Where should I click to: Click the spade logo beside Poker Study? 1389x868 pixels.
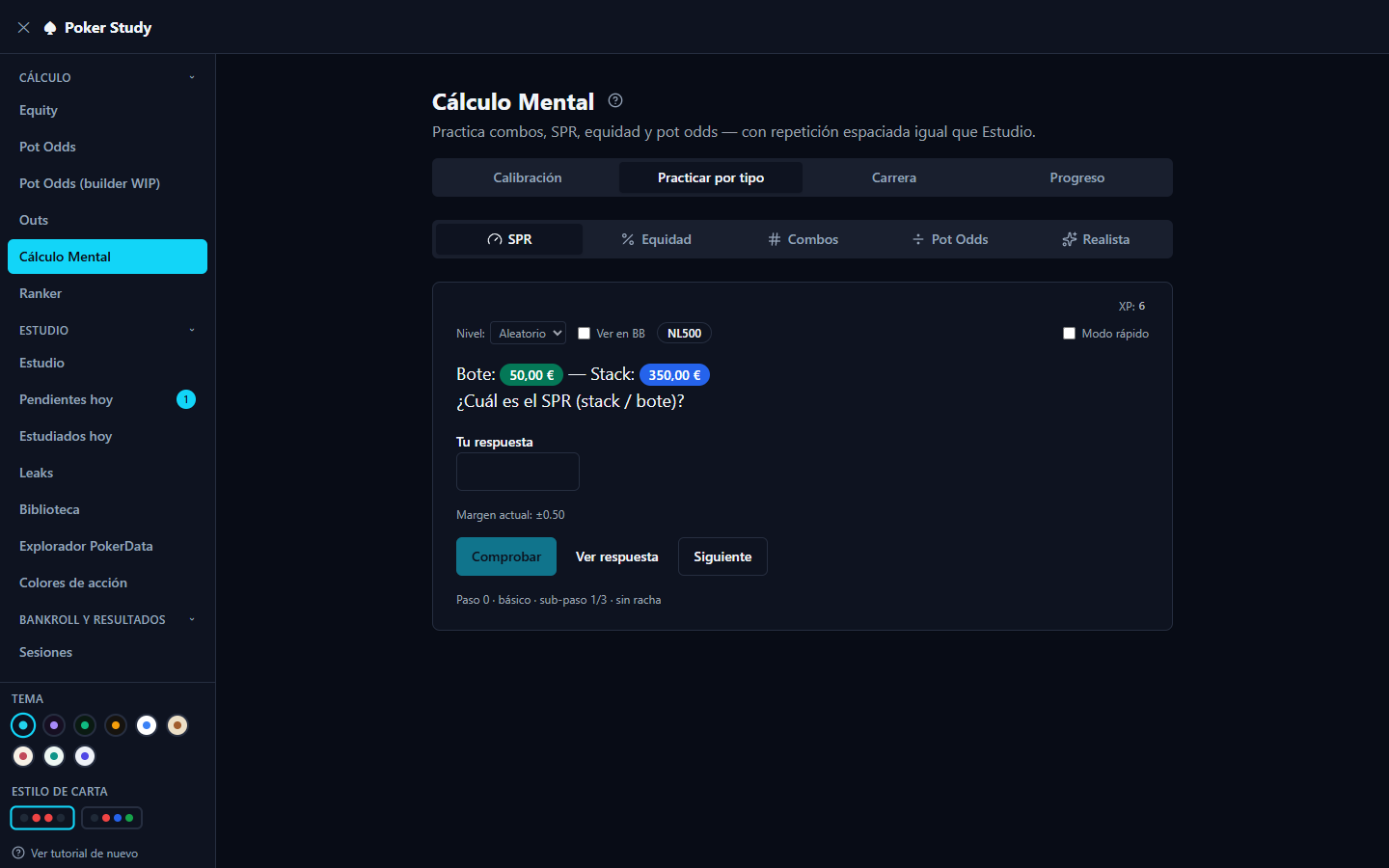coord(50,28)
